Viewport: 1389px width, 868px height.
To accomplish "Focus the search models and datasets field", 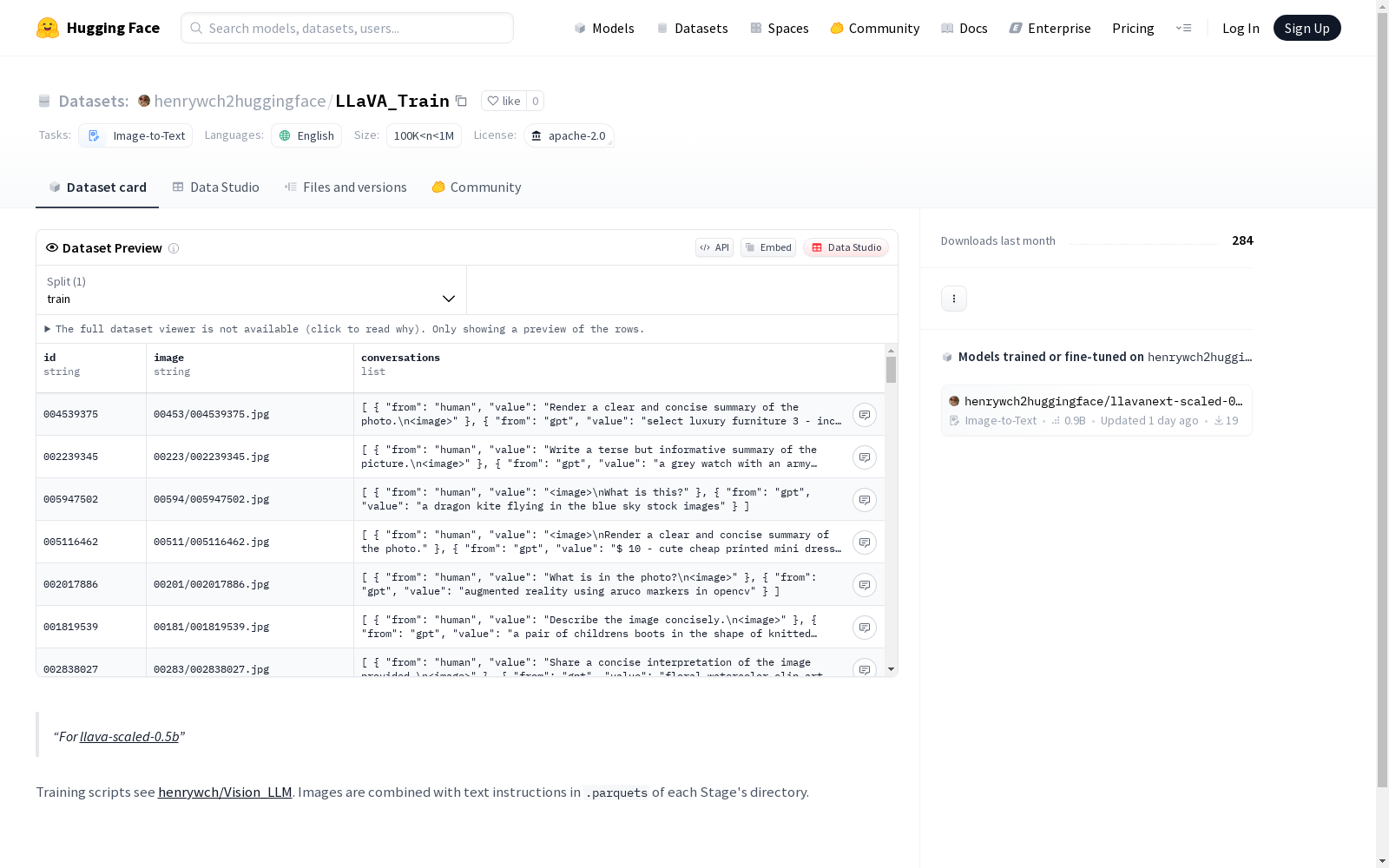I will (347, 28).
